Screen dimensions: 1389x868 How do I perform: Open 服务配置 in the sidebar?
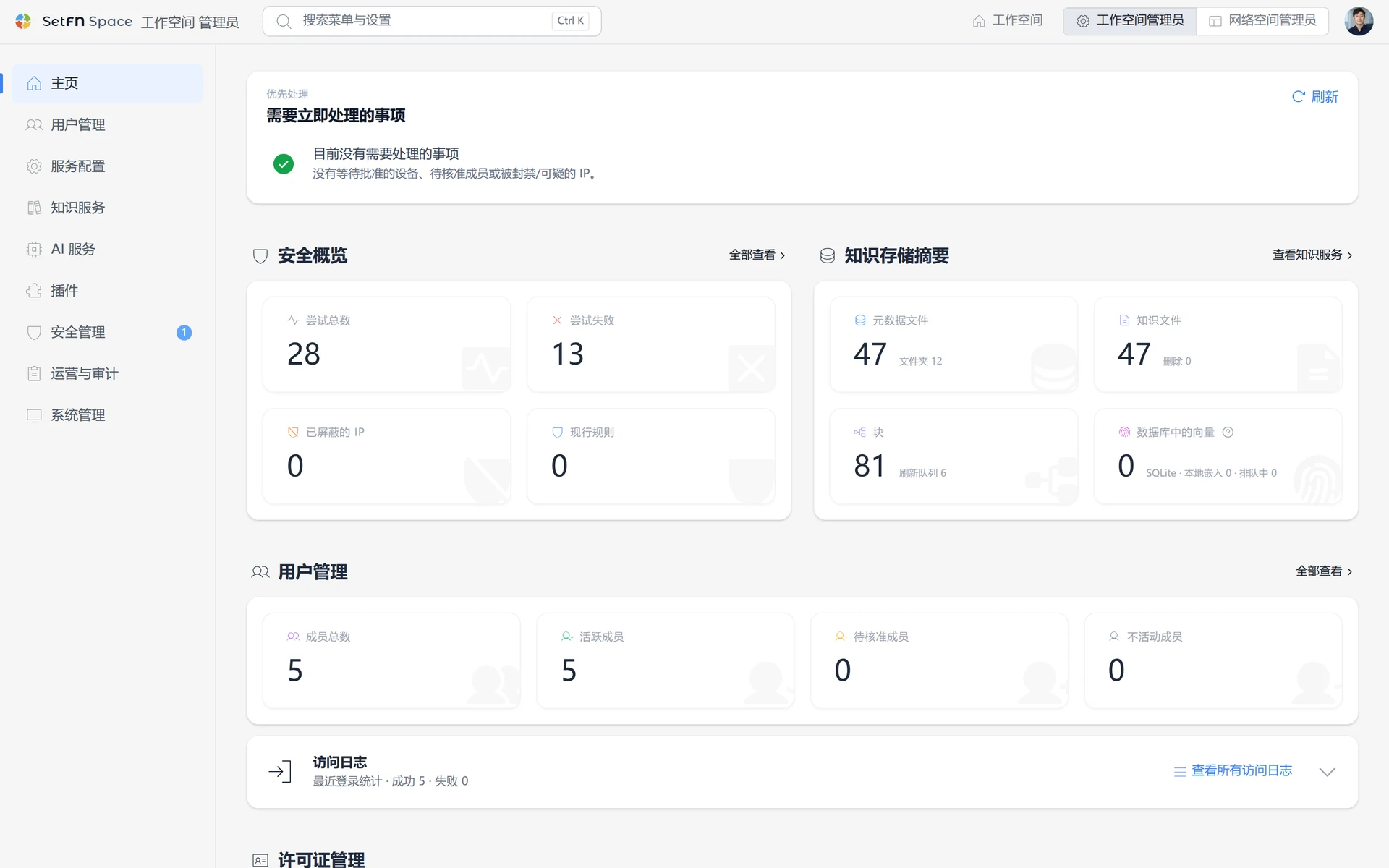click(x=107, y=166)
